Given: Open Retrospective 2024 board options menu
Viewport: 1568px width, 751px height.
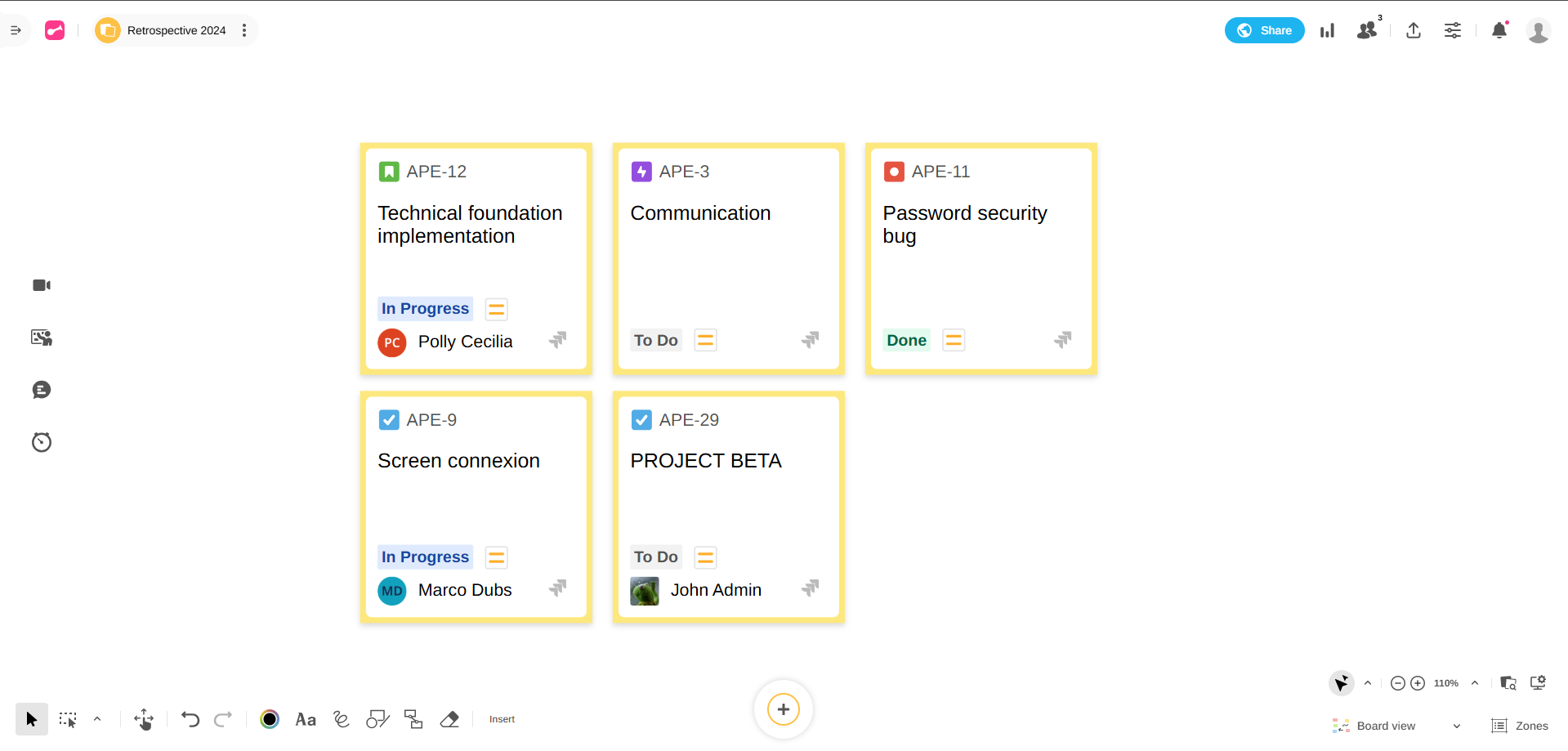Looking at the screenshot, I should [244, 30].
